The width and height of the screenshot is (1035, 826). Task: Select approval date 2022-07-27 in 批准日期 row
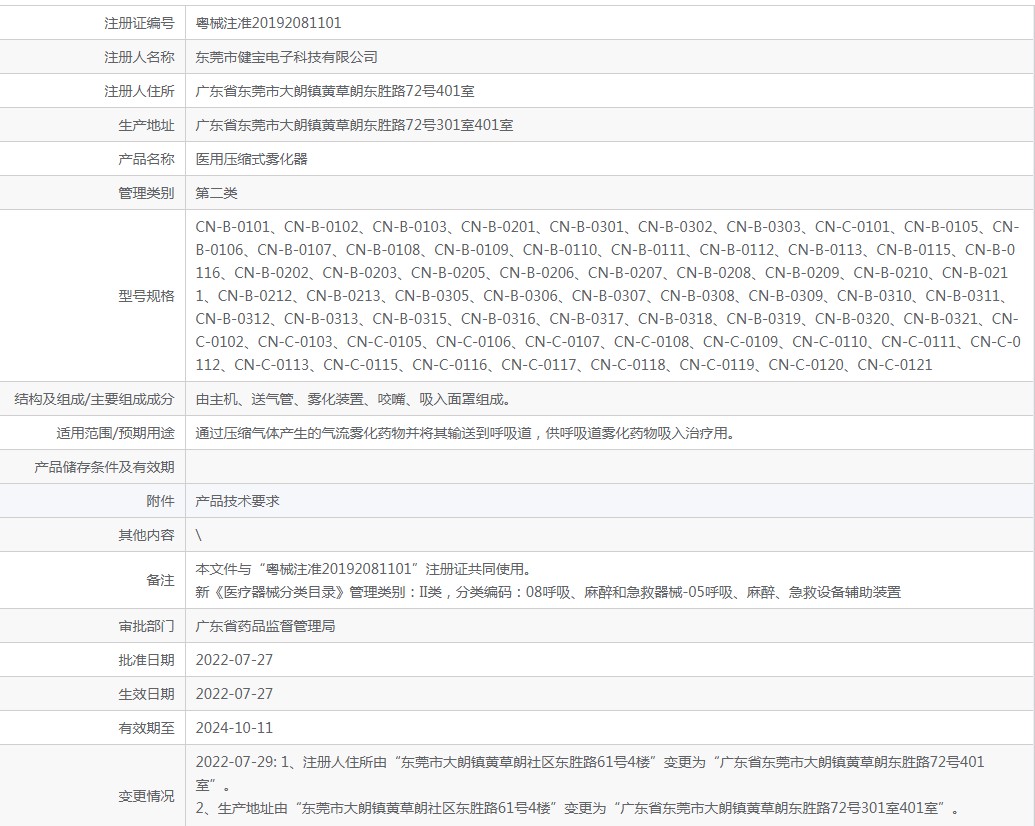(x=234, y=660)
